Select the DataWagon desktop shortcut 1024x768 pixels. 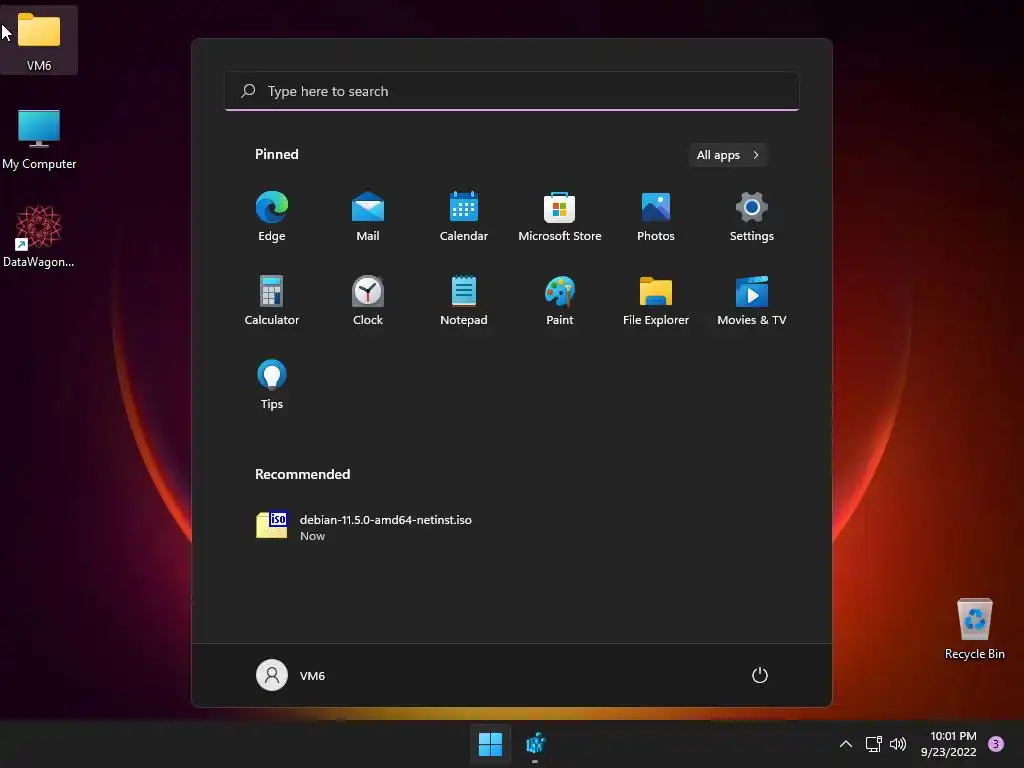tap(39, 236)
